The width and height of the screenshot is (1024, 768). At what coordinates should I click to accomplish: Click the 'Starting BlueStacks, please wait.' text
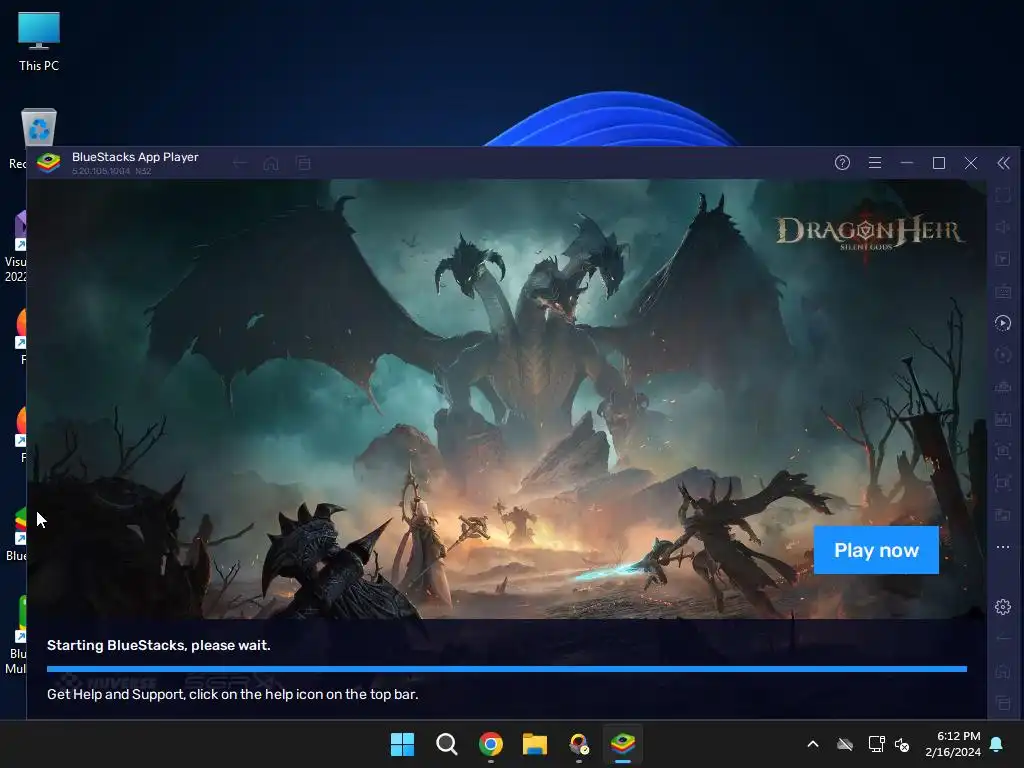(x=159, y=645)
